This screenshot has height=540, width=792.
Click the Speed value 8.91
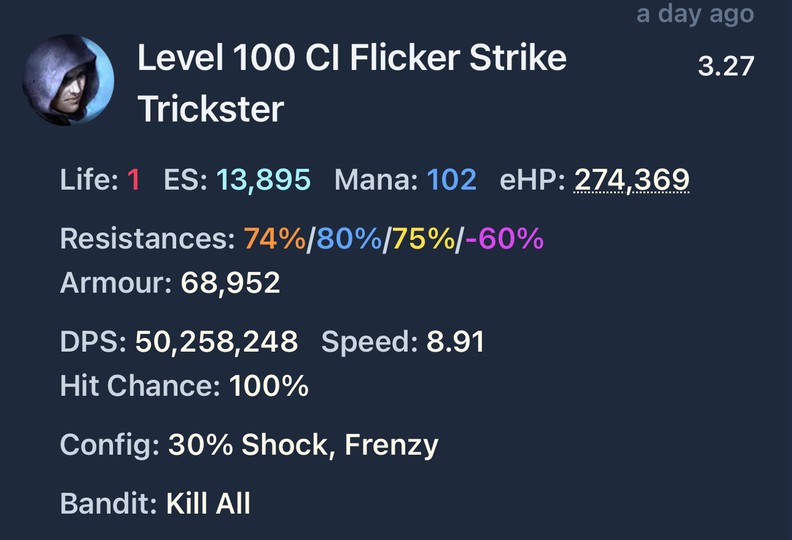coord(455,342)
